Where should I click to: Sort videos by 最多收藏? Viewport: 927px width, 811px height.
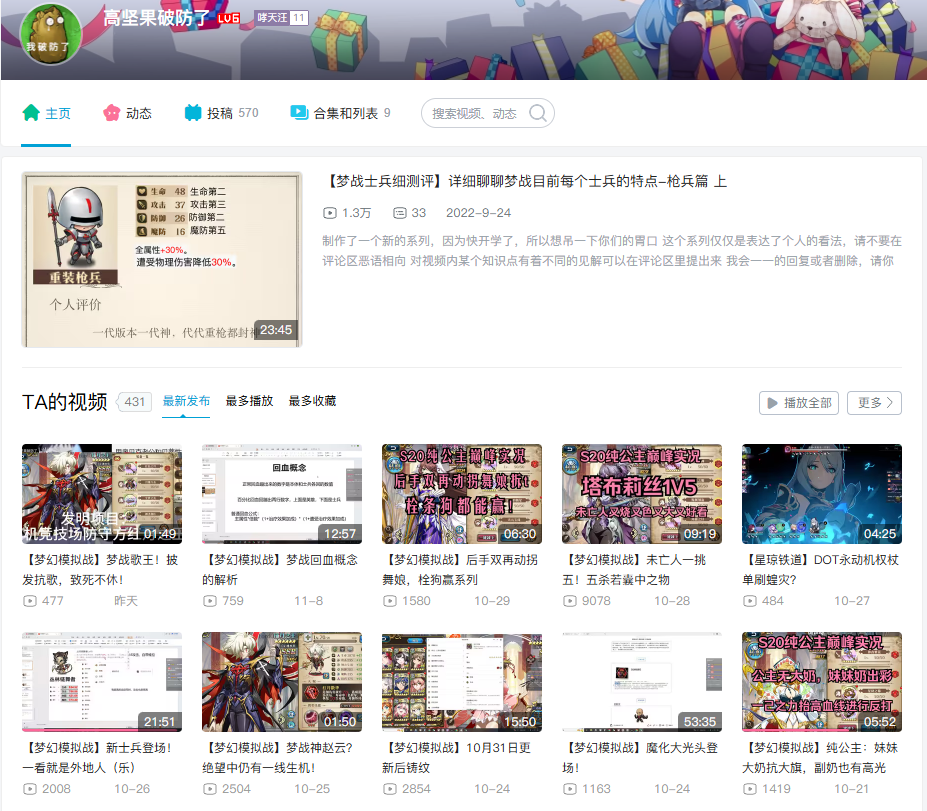pos(312,401)
